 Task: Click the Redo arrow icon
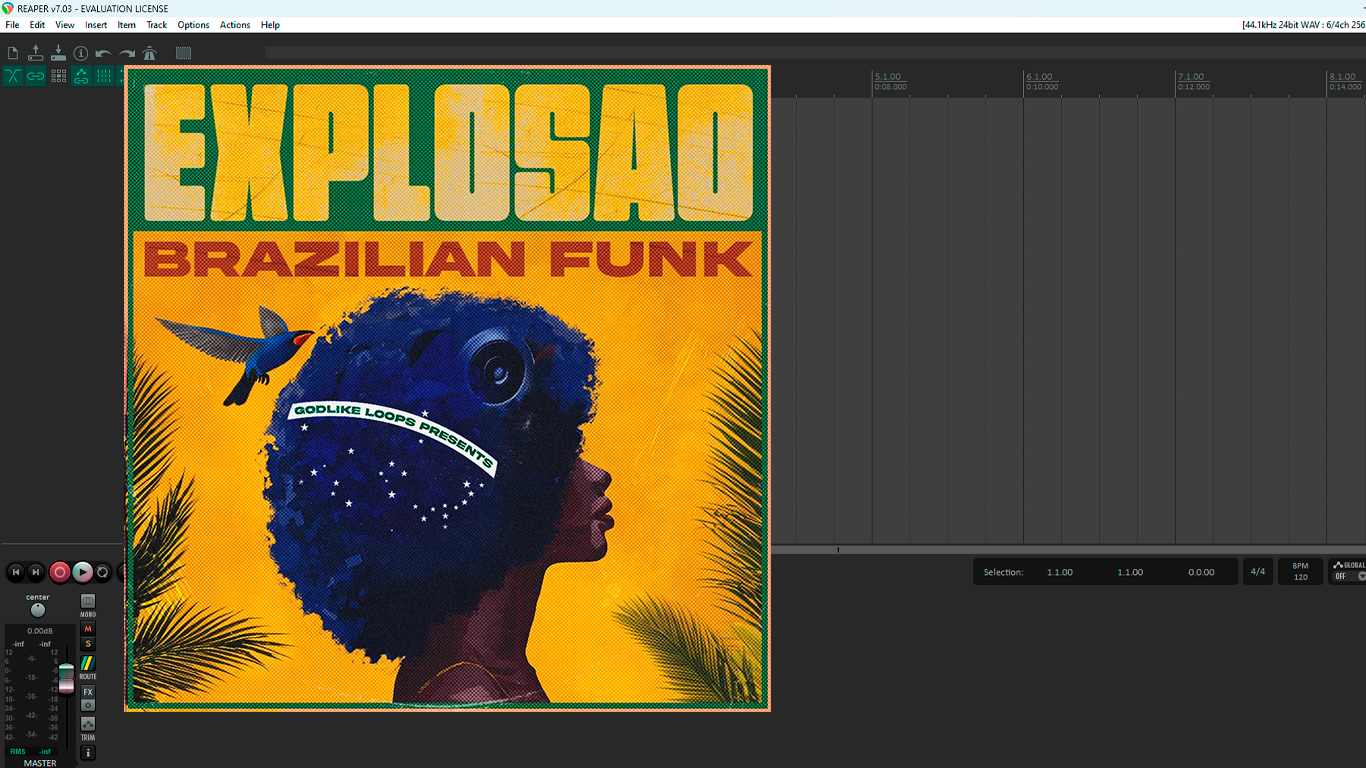point(127,53)
